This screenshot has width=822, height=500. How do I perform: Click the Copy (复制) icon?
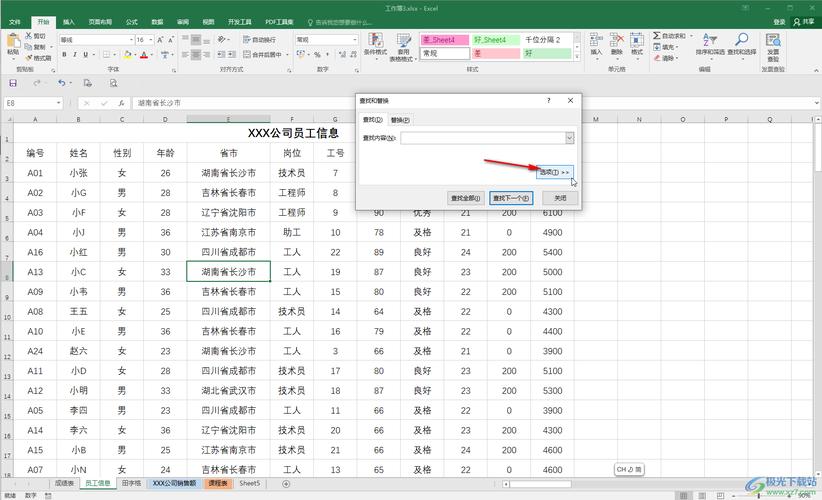click(28, 47)
